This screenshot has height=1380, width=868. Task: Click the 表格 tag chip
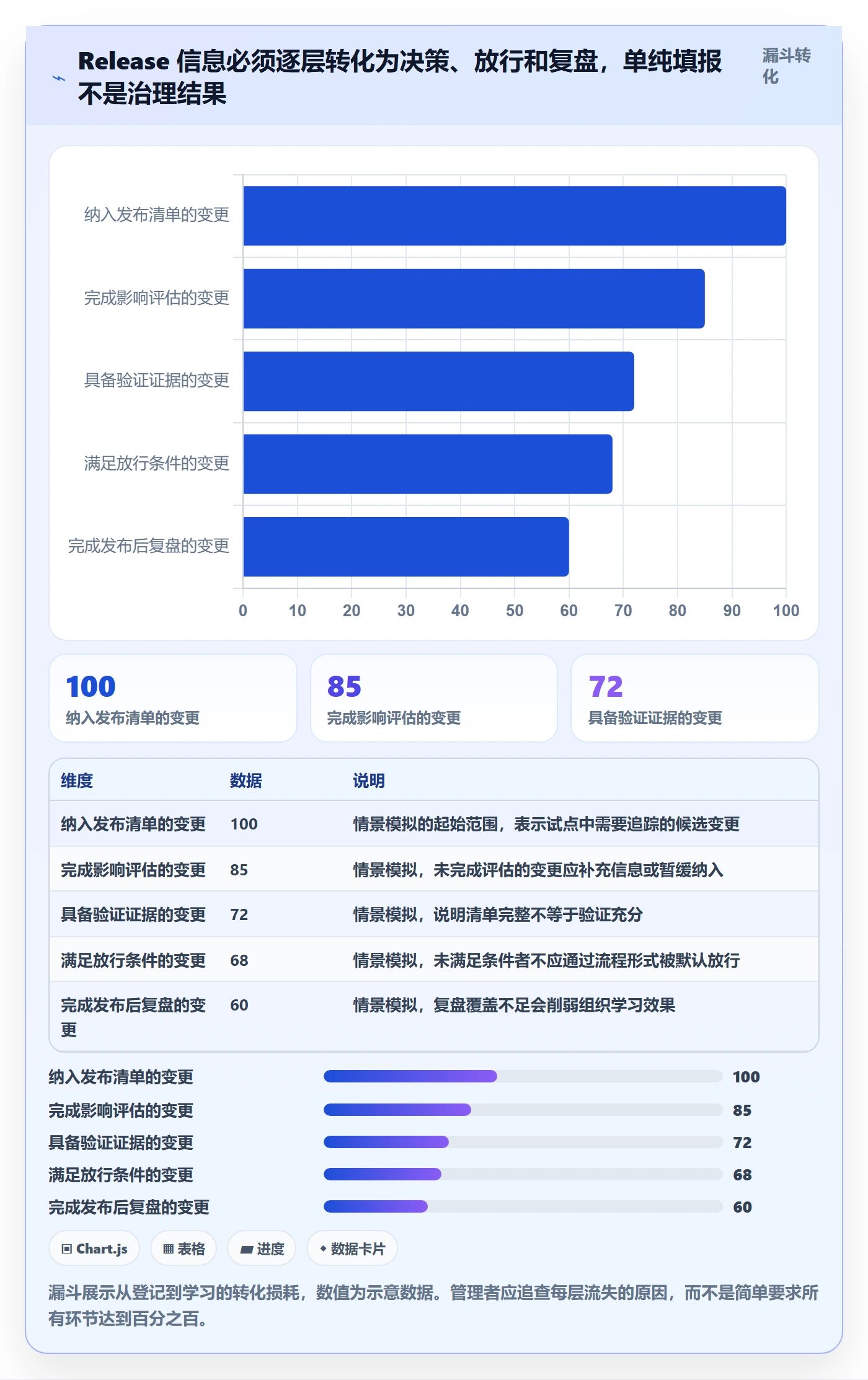pos(184,1249)
